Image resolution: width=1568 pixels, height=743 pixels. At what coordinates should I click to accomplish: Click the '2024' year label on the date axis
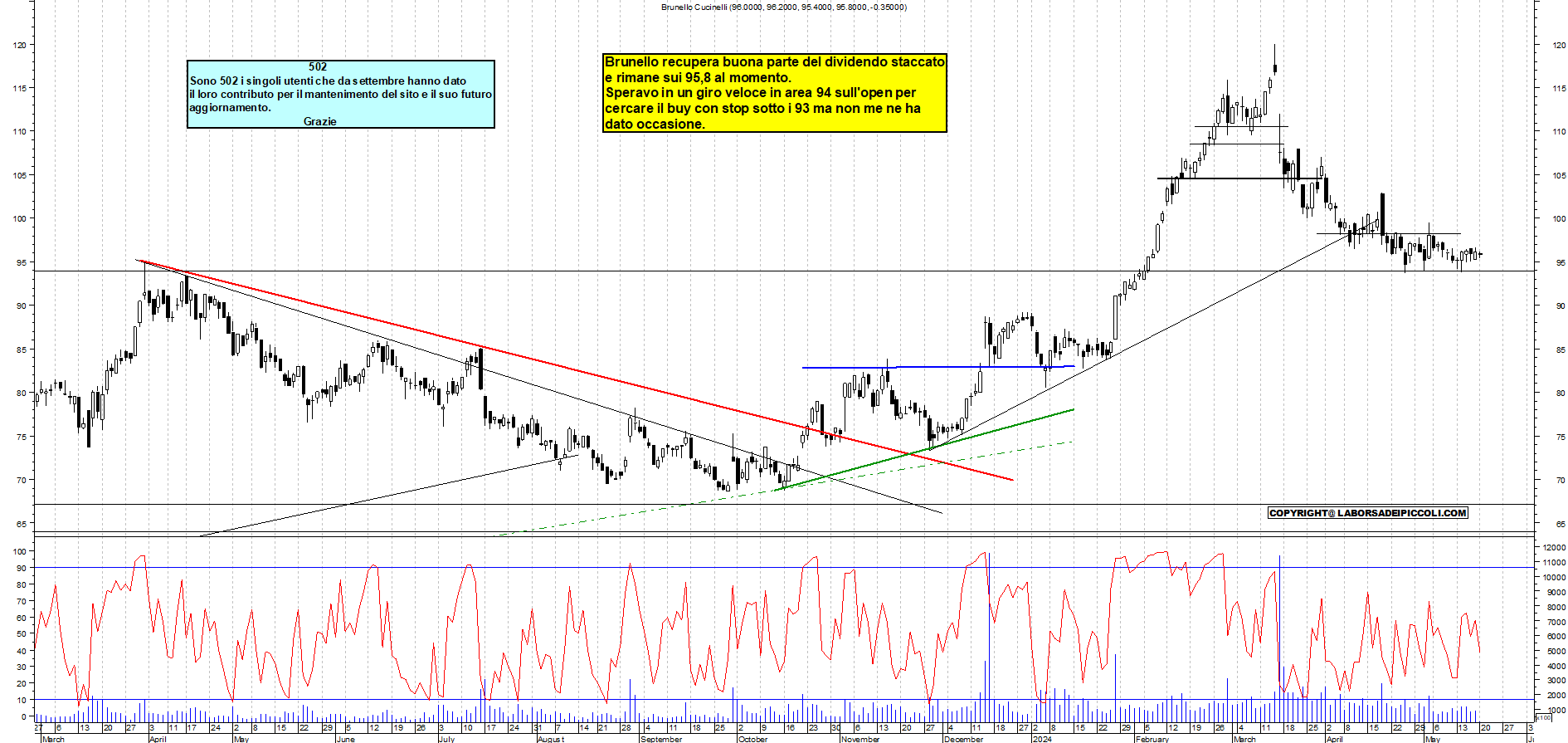[1042, 739]
